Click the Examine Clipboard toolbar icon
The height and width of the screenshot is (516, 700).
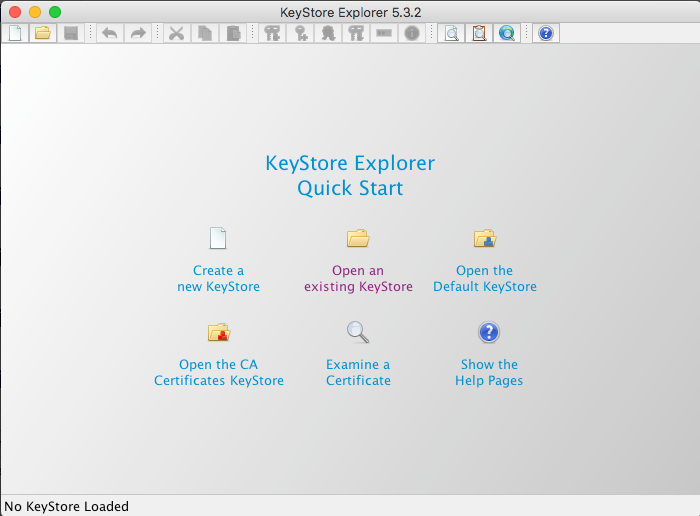(x=479, y=33)
